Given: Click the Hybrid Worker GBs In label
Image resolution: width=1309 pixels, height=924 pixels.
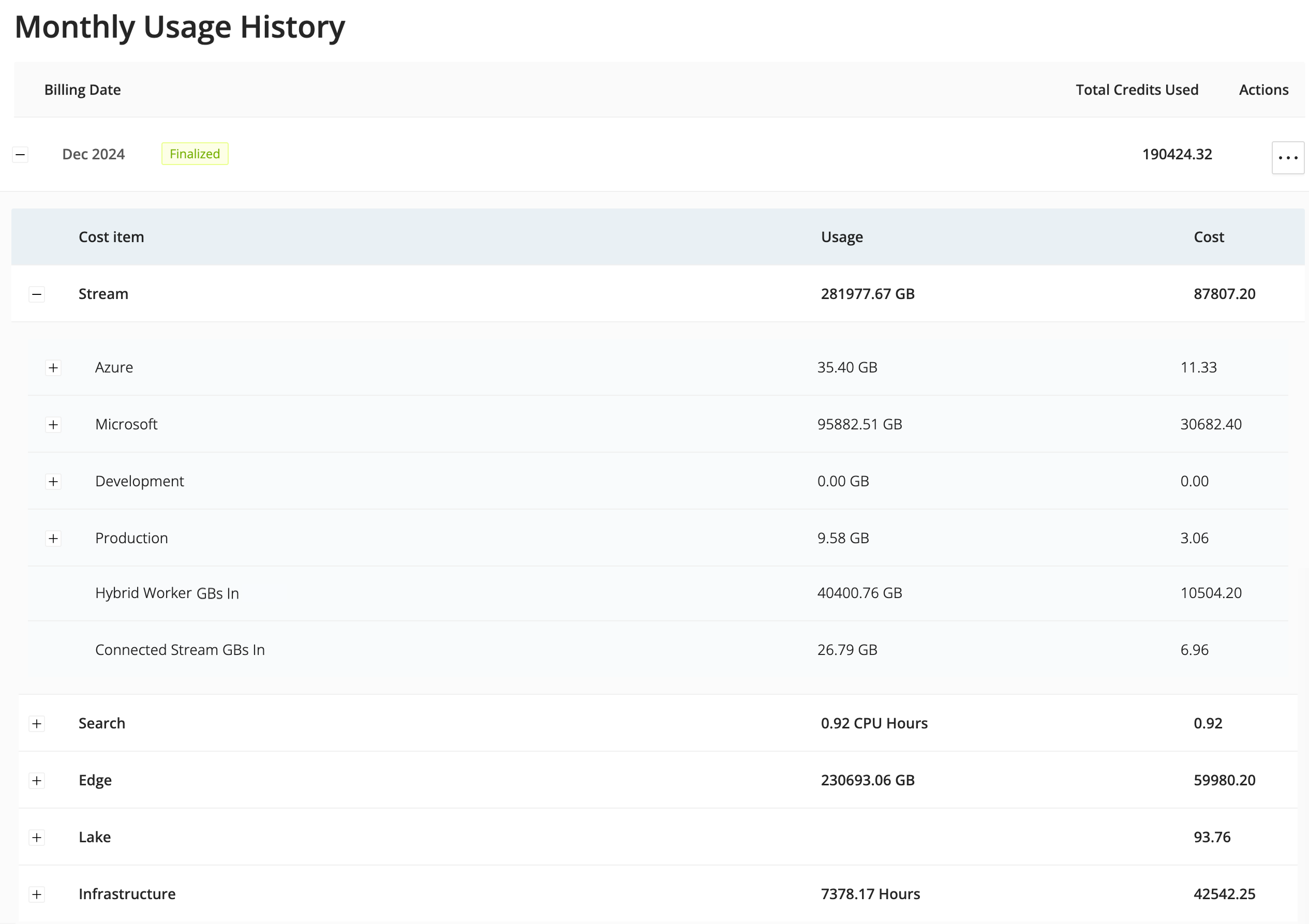Looking at the screenshot, I should 167,593.
